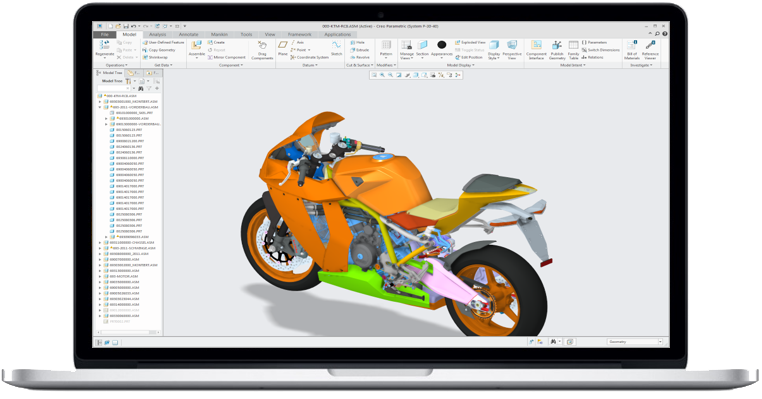This screenshot has height=399, width=762.
Task: Expand the 005-MOTOR.ASM tree node
Action: click(x=101, y=276)
